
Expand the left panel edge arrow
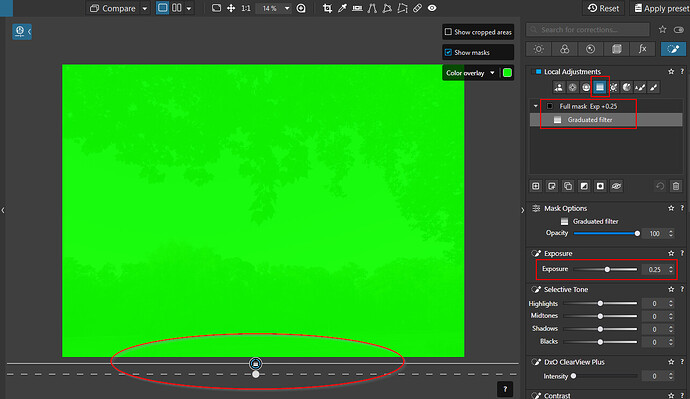[x=3, y=210]
